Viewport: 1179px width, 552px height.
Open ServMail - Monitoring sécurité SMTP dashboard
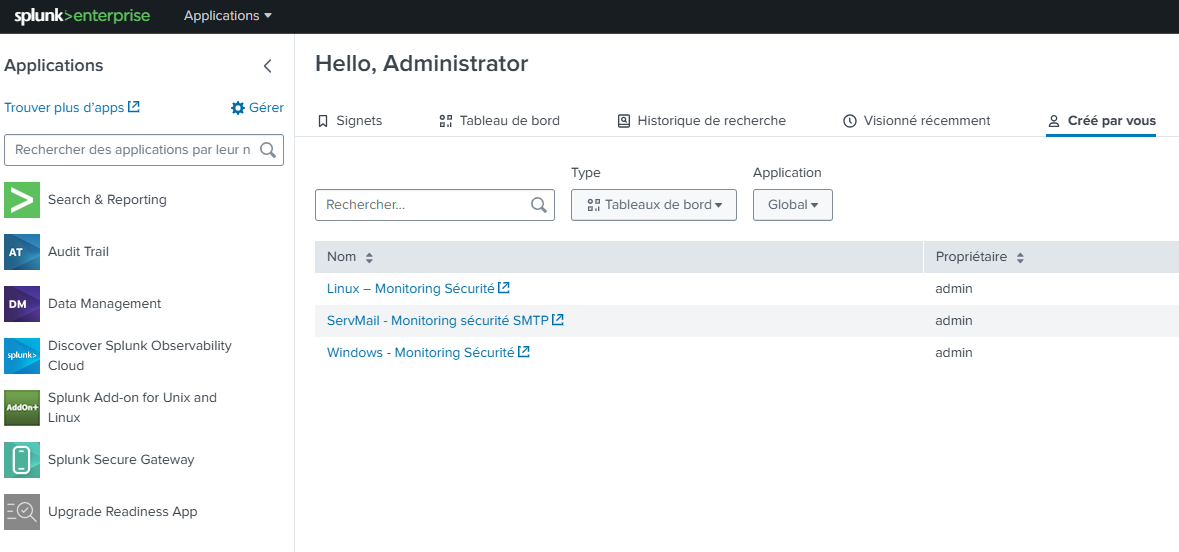[x=438, y=320]
